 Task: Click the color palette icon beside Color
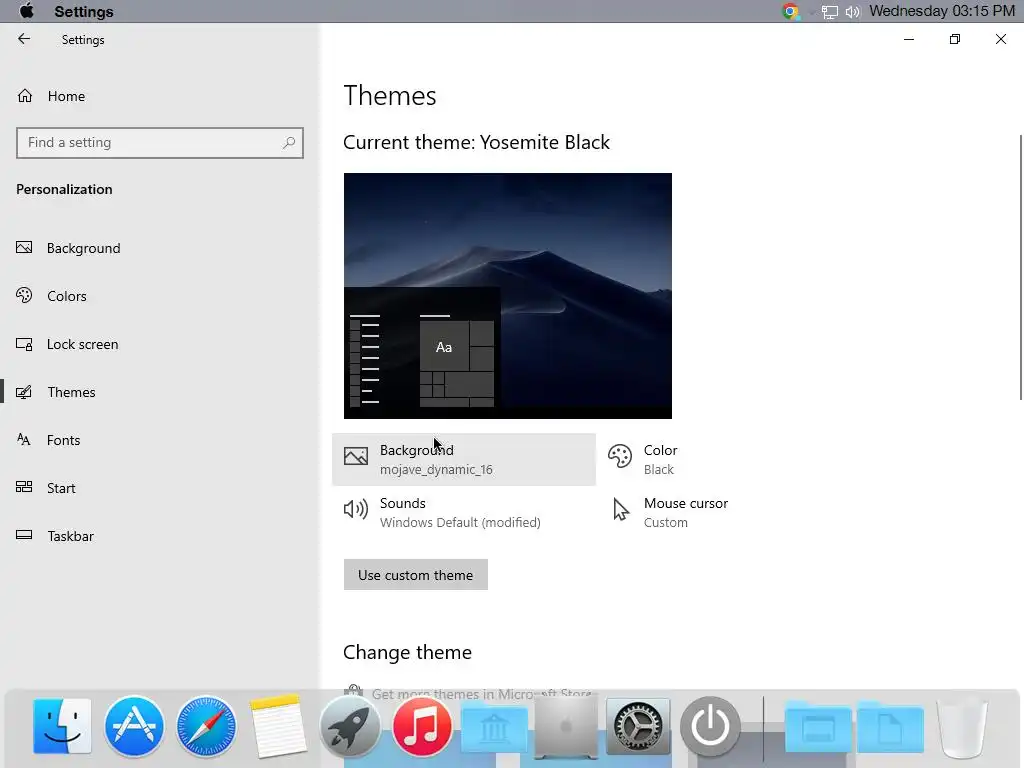click(x=620, y=456)
